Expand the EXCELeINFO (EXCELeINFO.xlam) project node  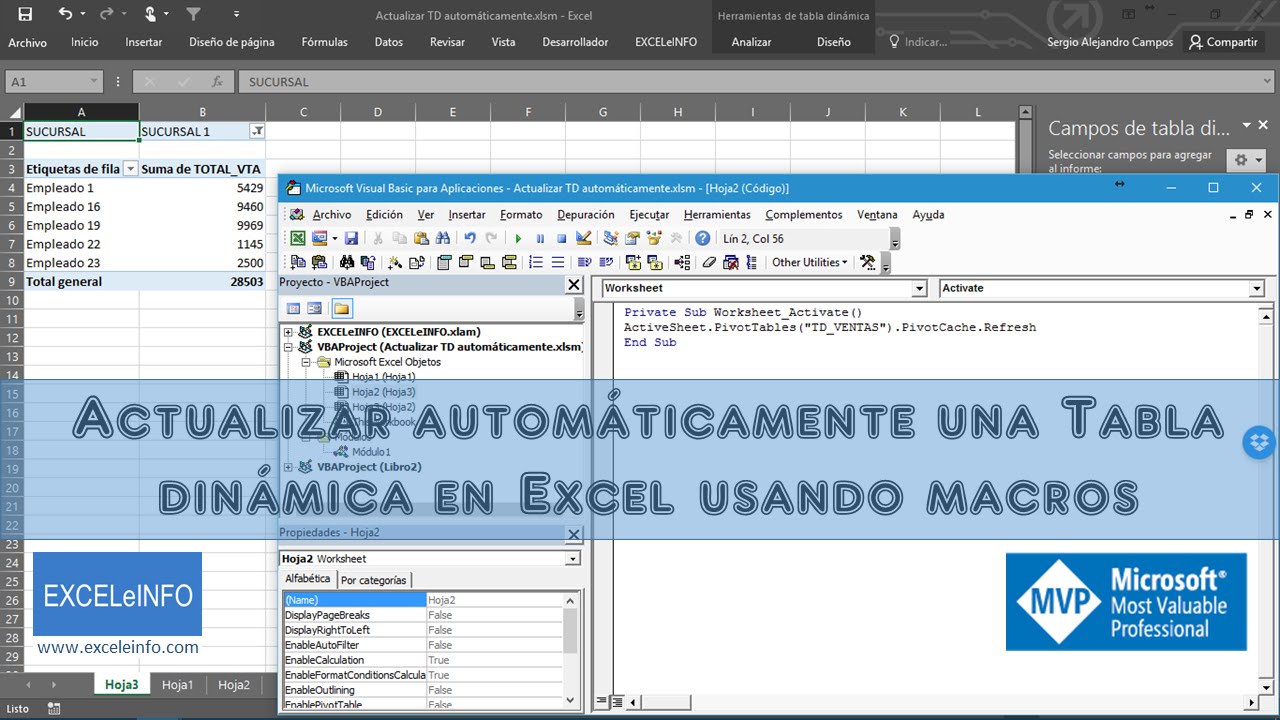coord(289,332)
